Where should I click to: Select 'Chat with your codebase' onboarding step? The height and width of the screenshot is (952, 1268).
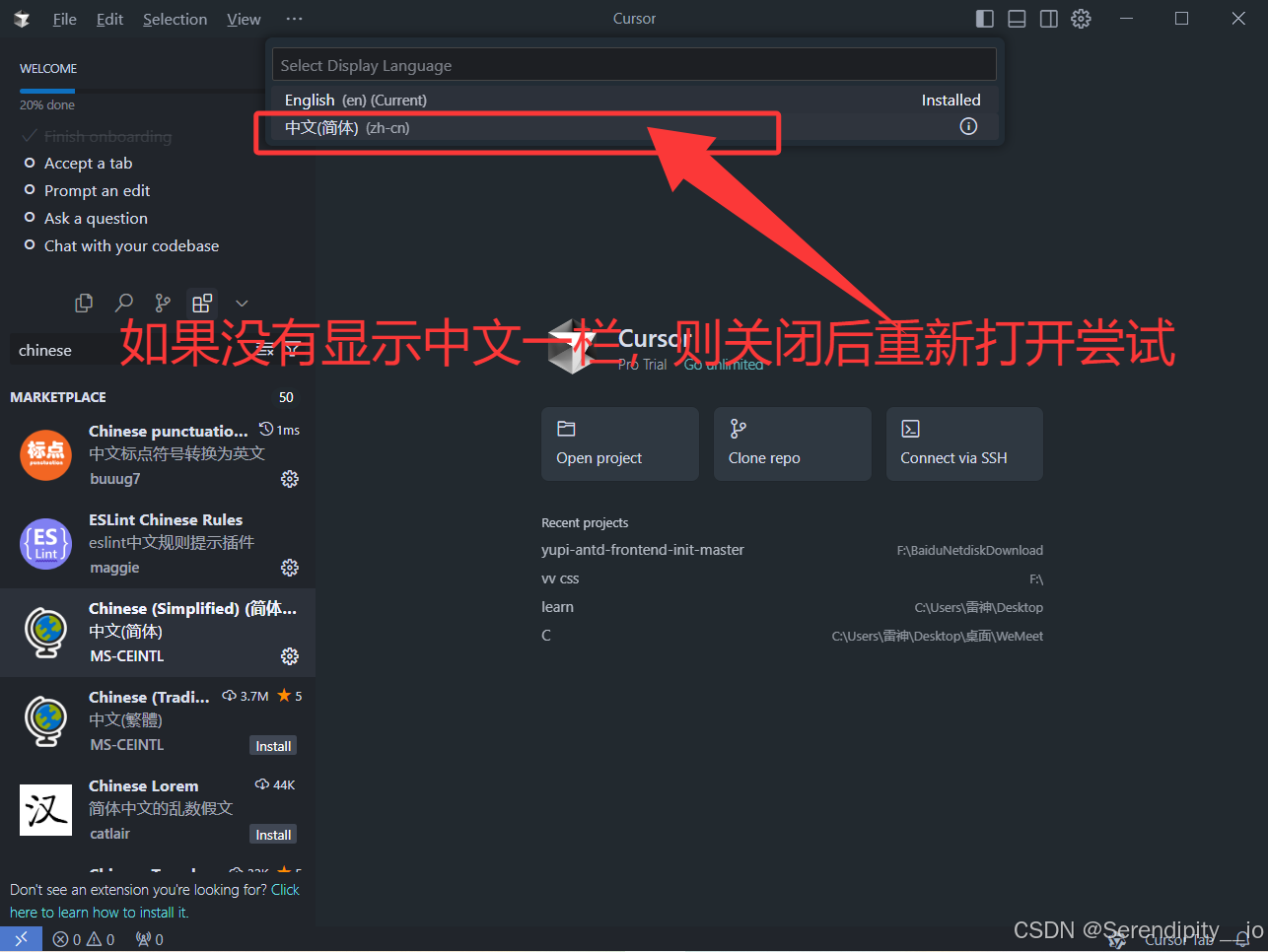point(131,245)
